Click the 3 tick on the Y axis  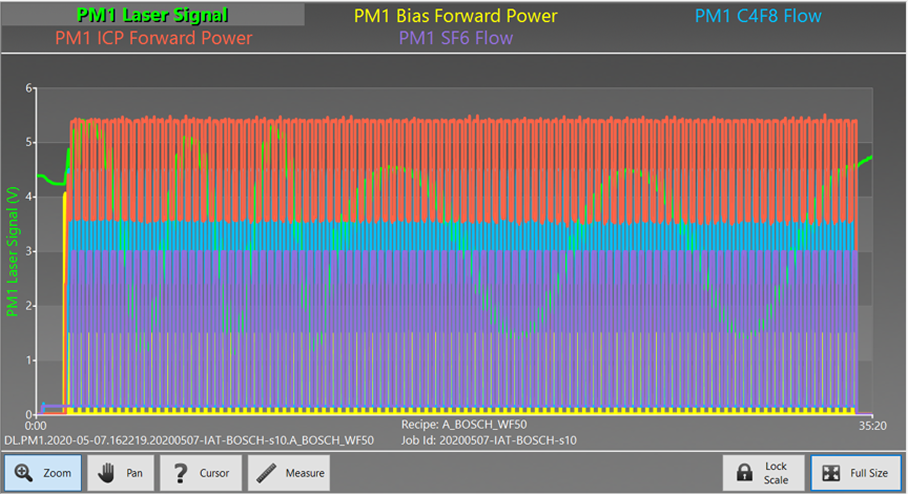pos(30,251)
